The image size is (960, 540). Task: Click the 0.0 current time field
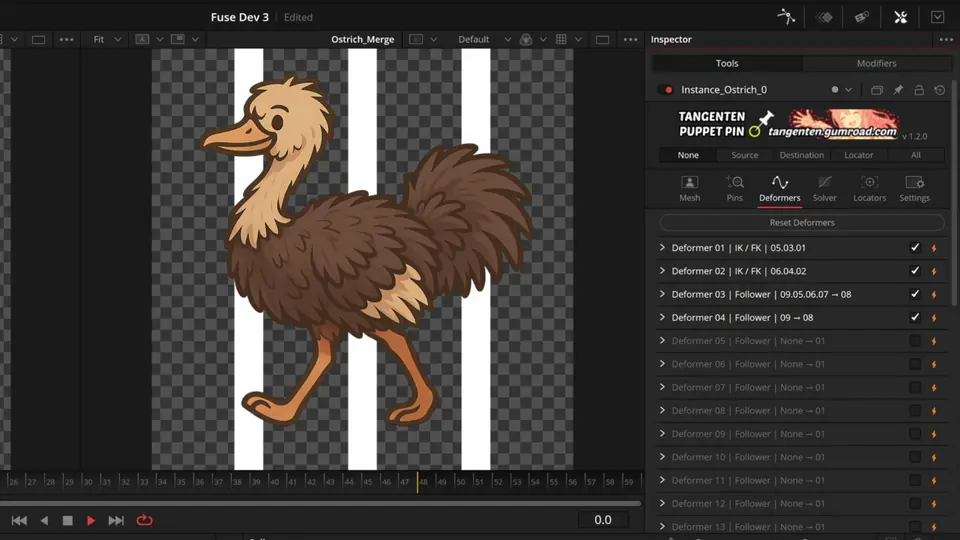[x=603, y=520]
